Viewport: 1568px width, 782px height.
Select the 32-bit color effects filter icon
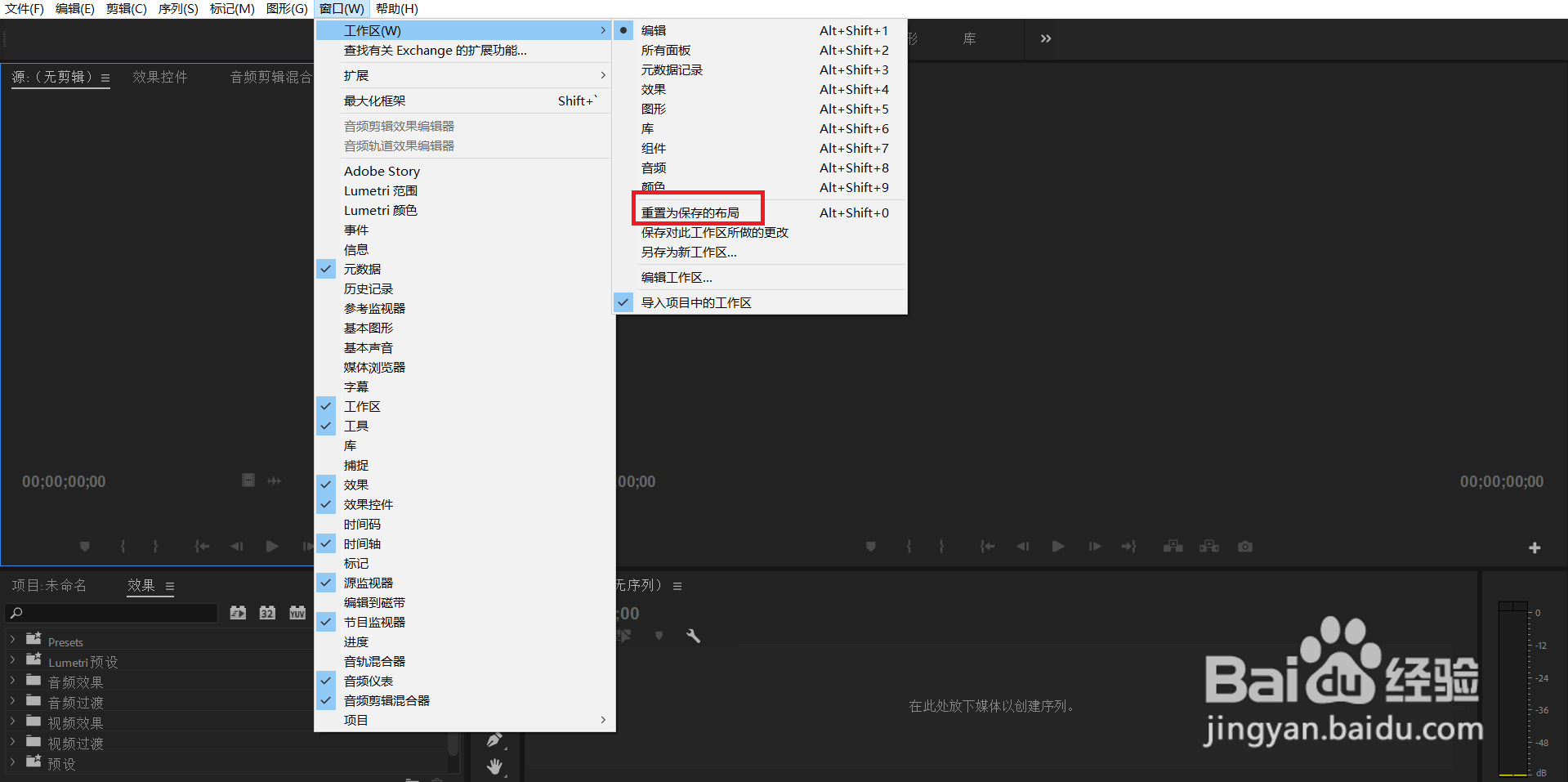[267, 612]
